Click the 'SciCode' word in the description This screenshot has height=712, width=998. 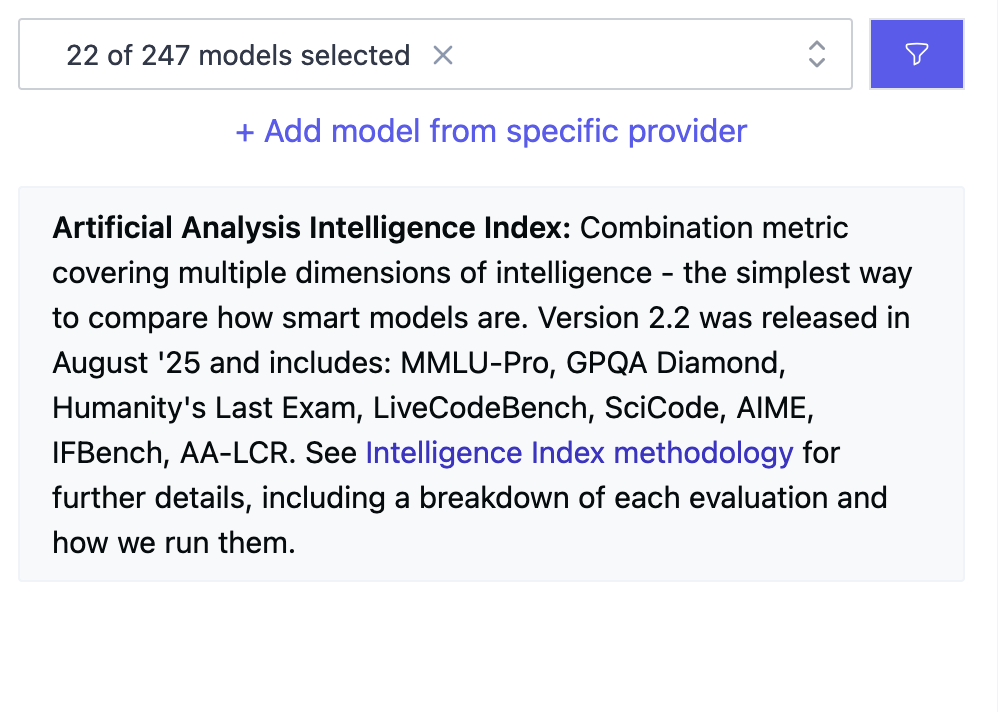coord(654,408)
